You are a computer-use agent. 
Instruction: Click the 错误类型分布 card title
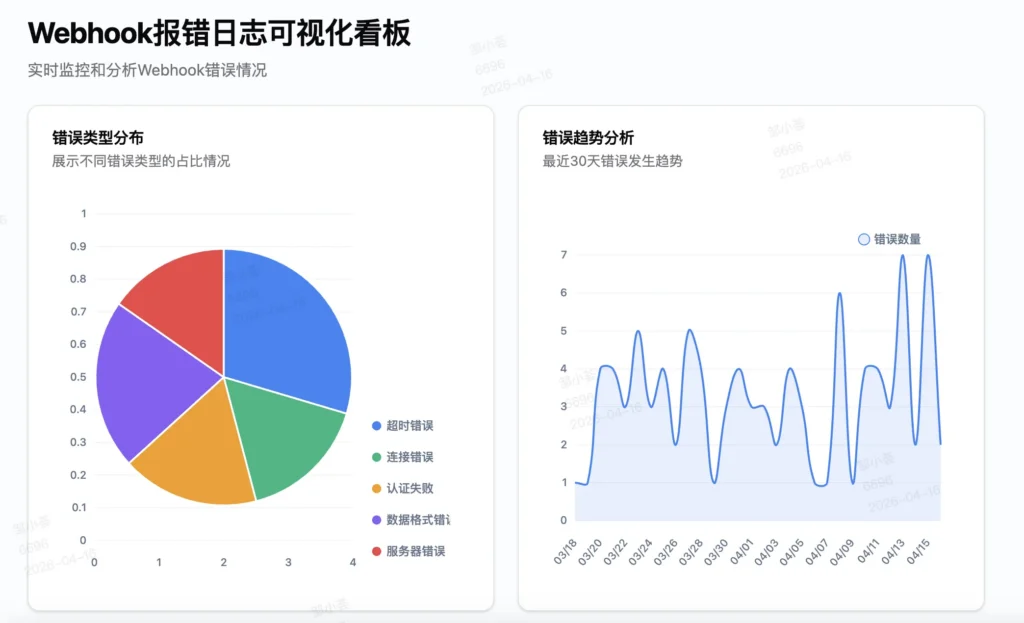tap(97, 138)
